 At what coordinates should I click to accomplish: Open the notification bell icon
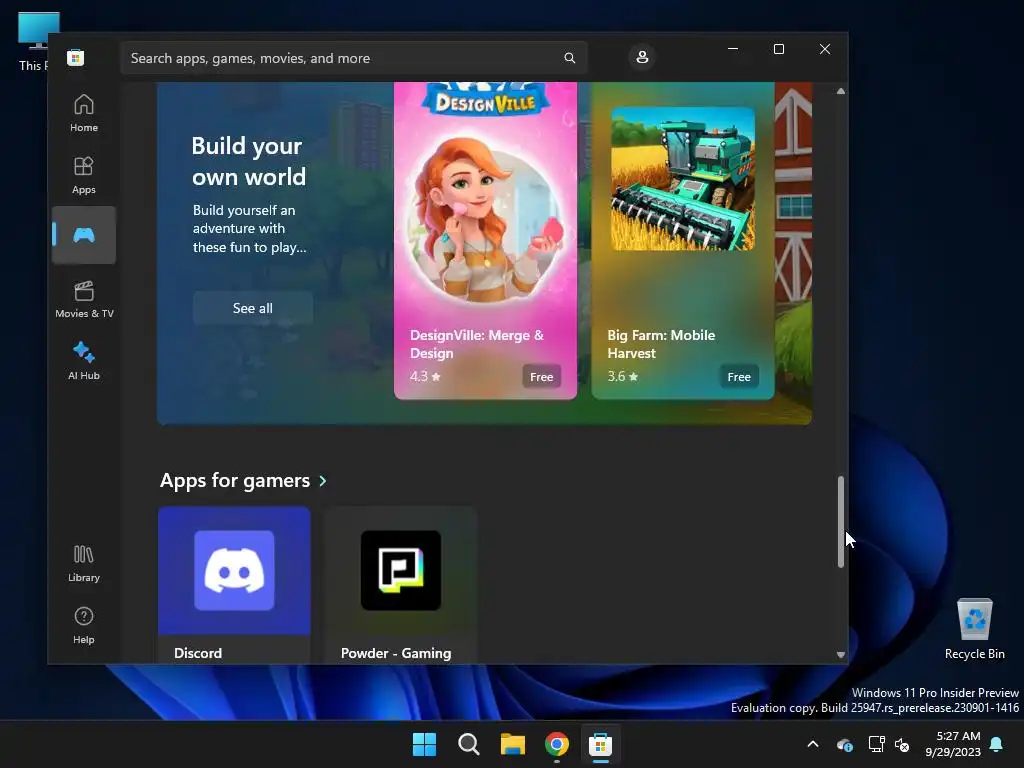996,744
